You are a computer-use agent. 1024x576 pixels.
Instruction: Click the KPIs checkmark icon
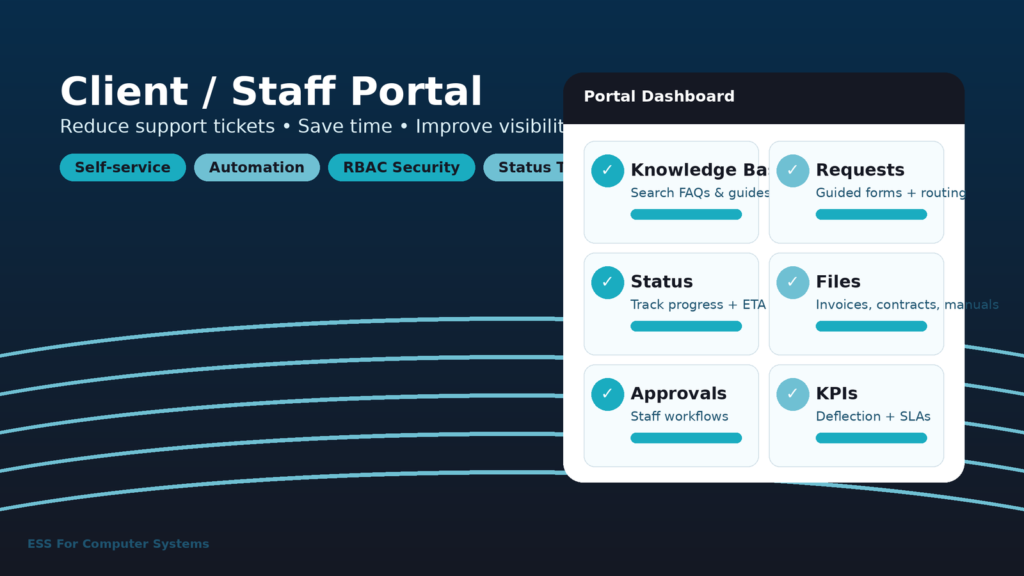click(792, 395)
